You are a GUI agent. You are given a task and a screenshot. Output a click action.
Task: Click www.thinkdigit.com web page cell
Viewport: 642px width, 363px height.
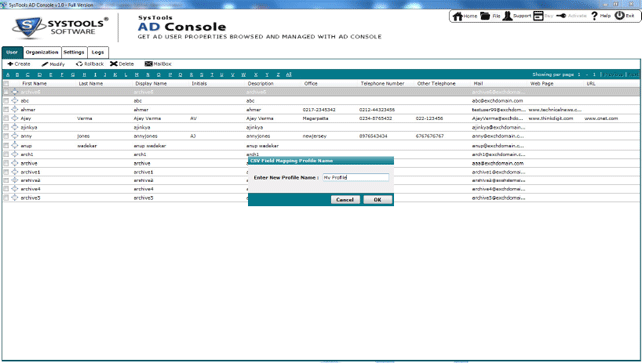click(x=551, y=118)
